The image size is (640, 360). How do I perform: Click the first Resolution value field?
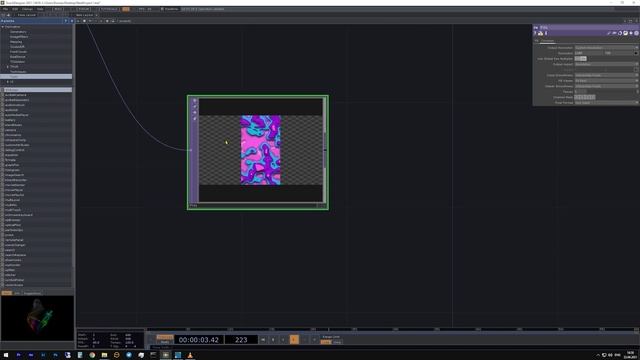pos(589,53)
